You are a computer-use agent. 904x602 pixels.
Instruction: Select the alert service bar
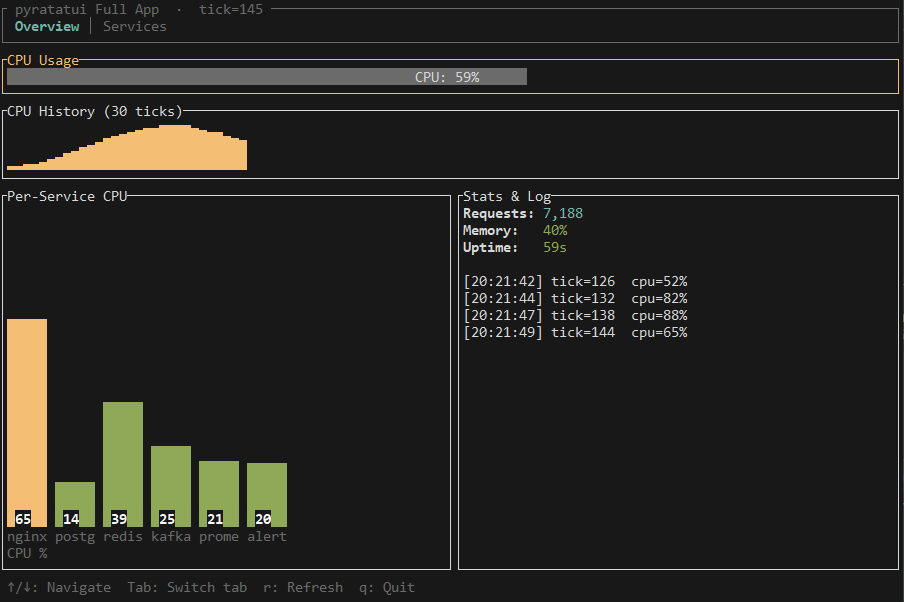pos(267,494)
